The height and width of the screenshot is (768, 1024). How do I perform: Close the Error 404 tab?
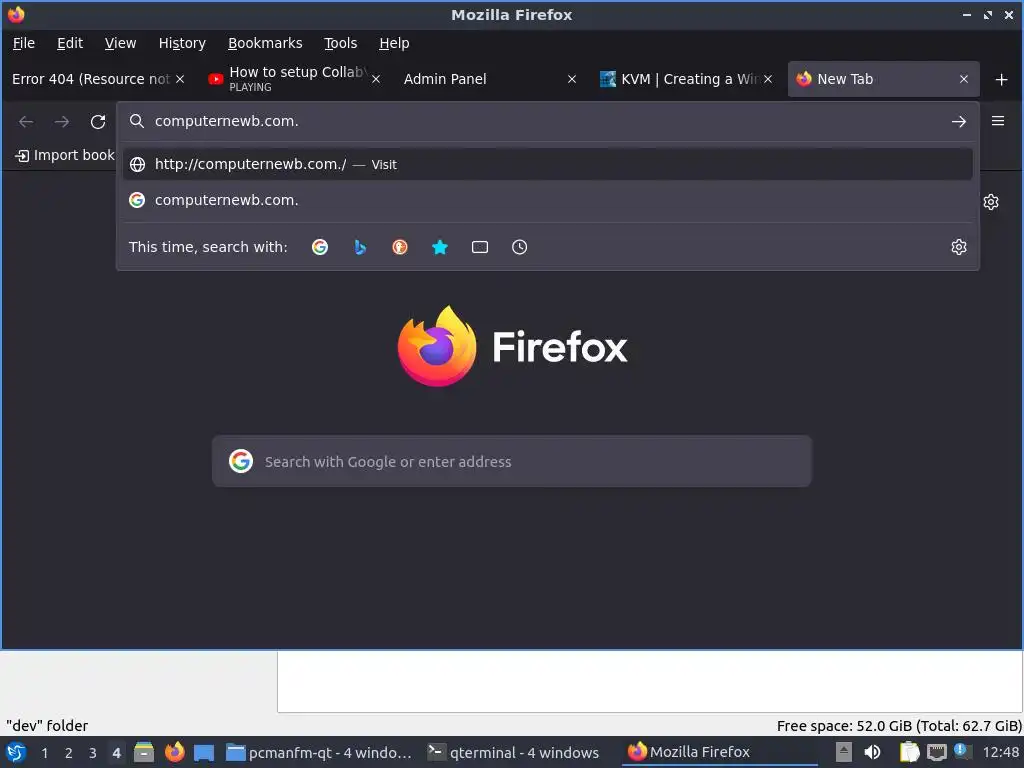coord(180,79)
